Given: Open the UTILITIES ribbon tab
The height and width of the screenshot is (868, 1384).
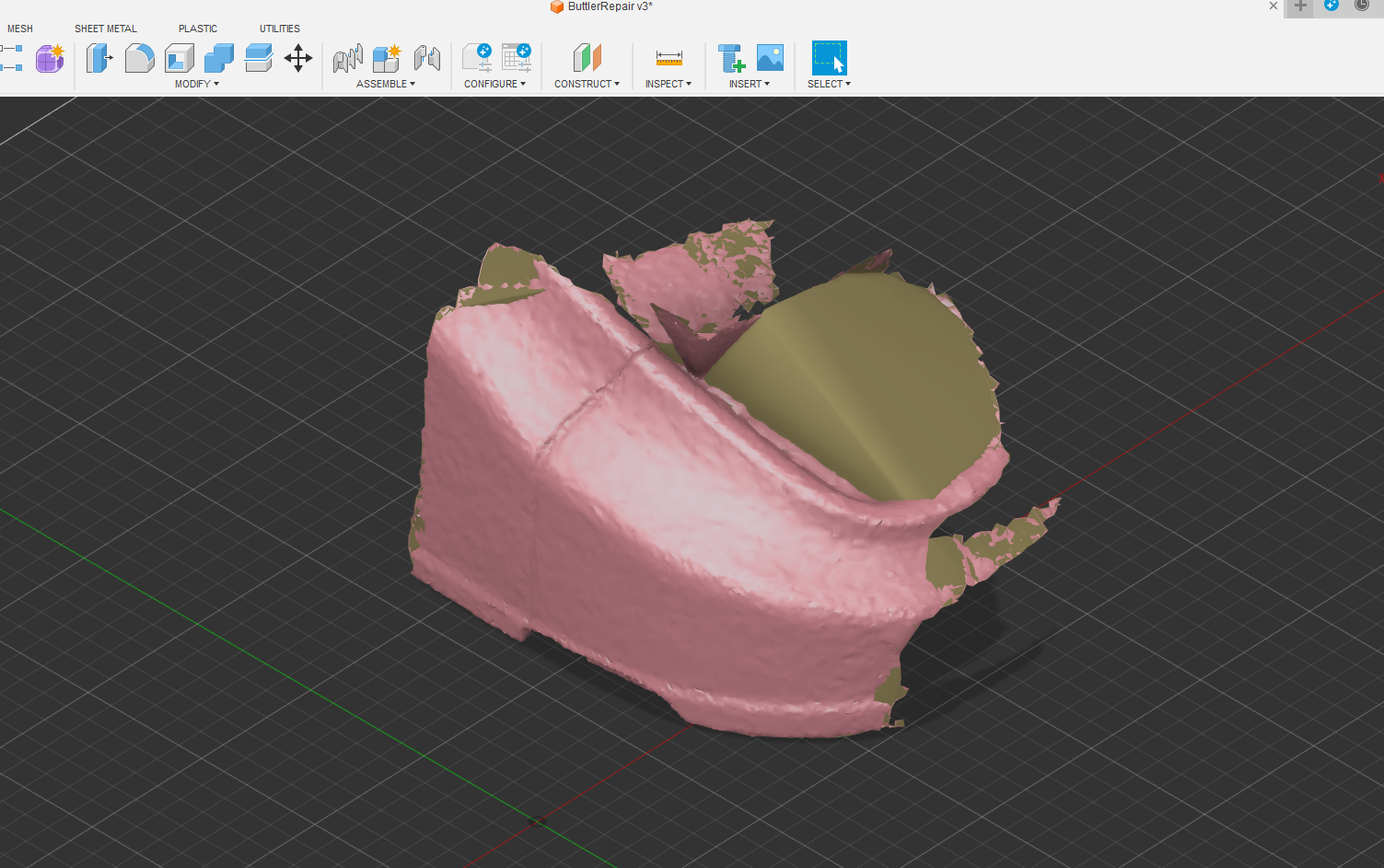Looking at the screenshot, I should tap(279, 28).
